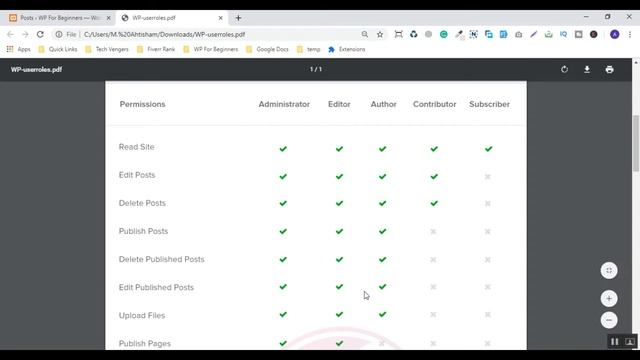This screenshot has height=360, width=640.
Task: Open the screen capture frame extension
Action: click(x=398, y=34)
